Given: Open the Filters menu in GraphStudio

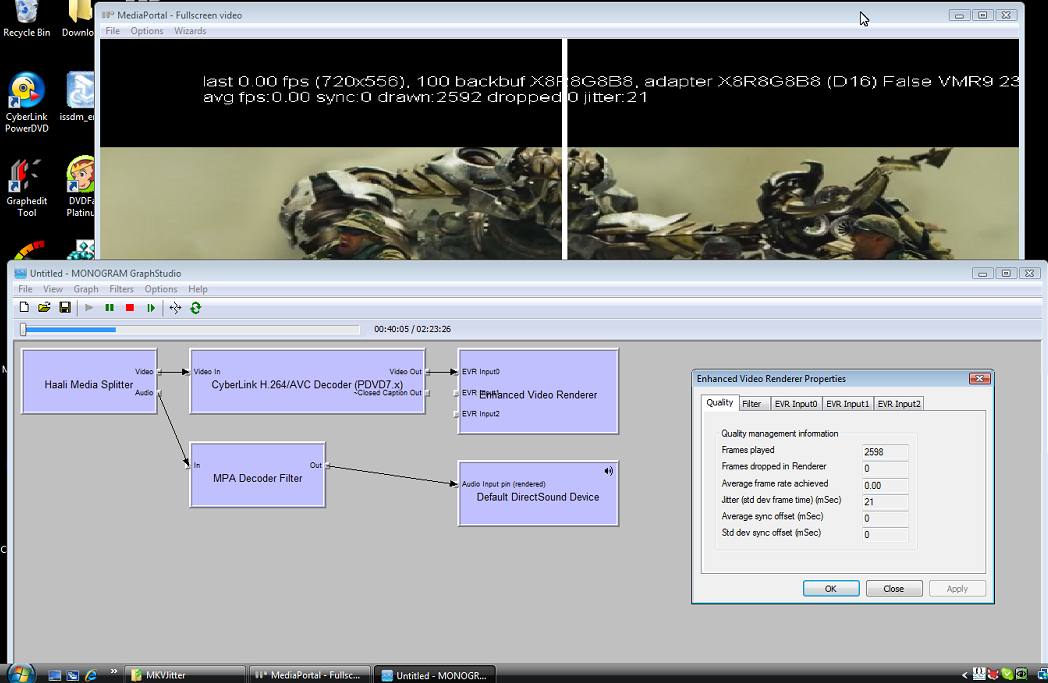Looking at the screenshot, I should (x=121, y=289).
